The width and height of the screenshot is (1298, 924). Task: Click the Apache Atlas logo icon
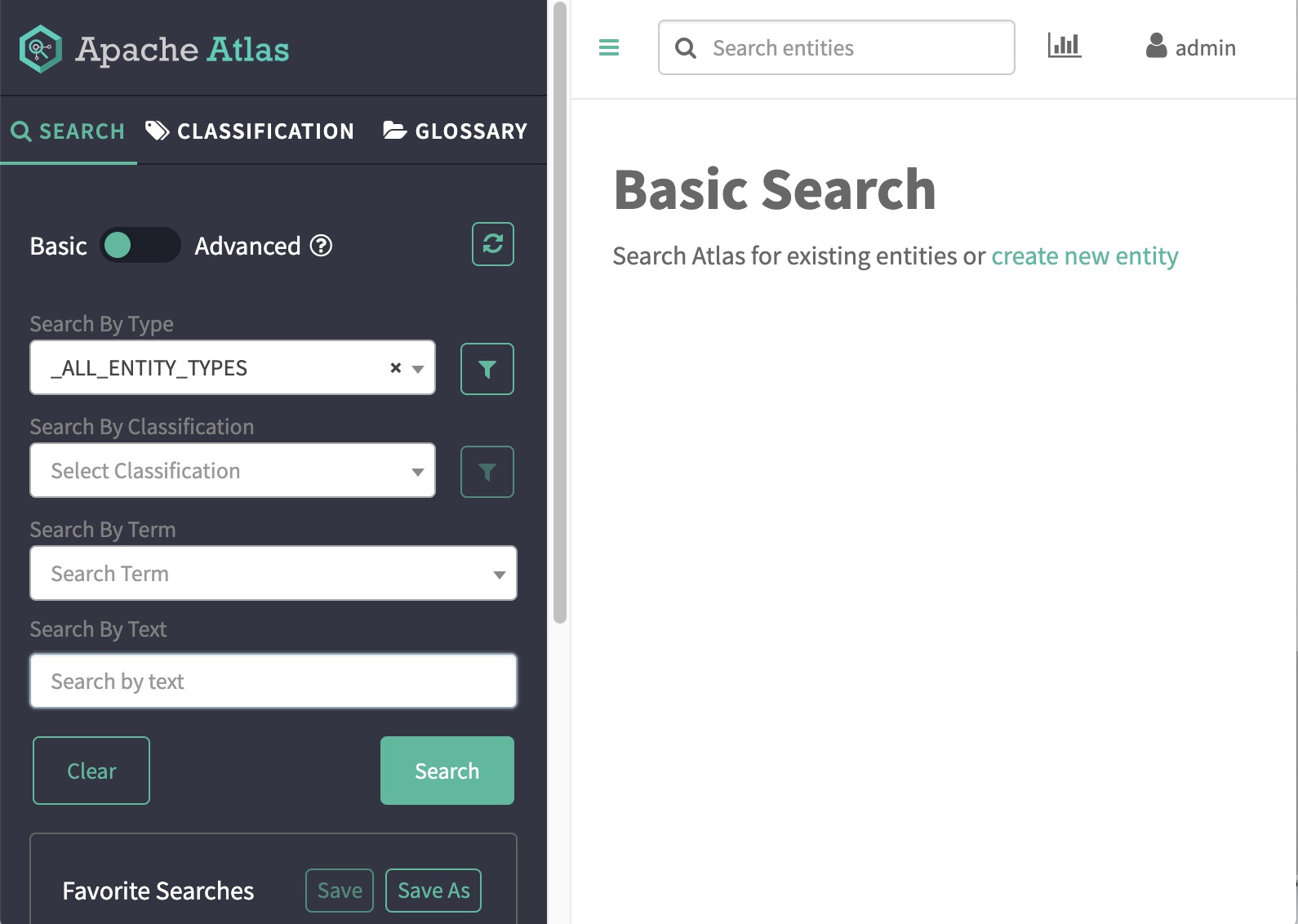coord(40,49)
